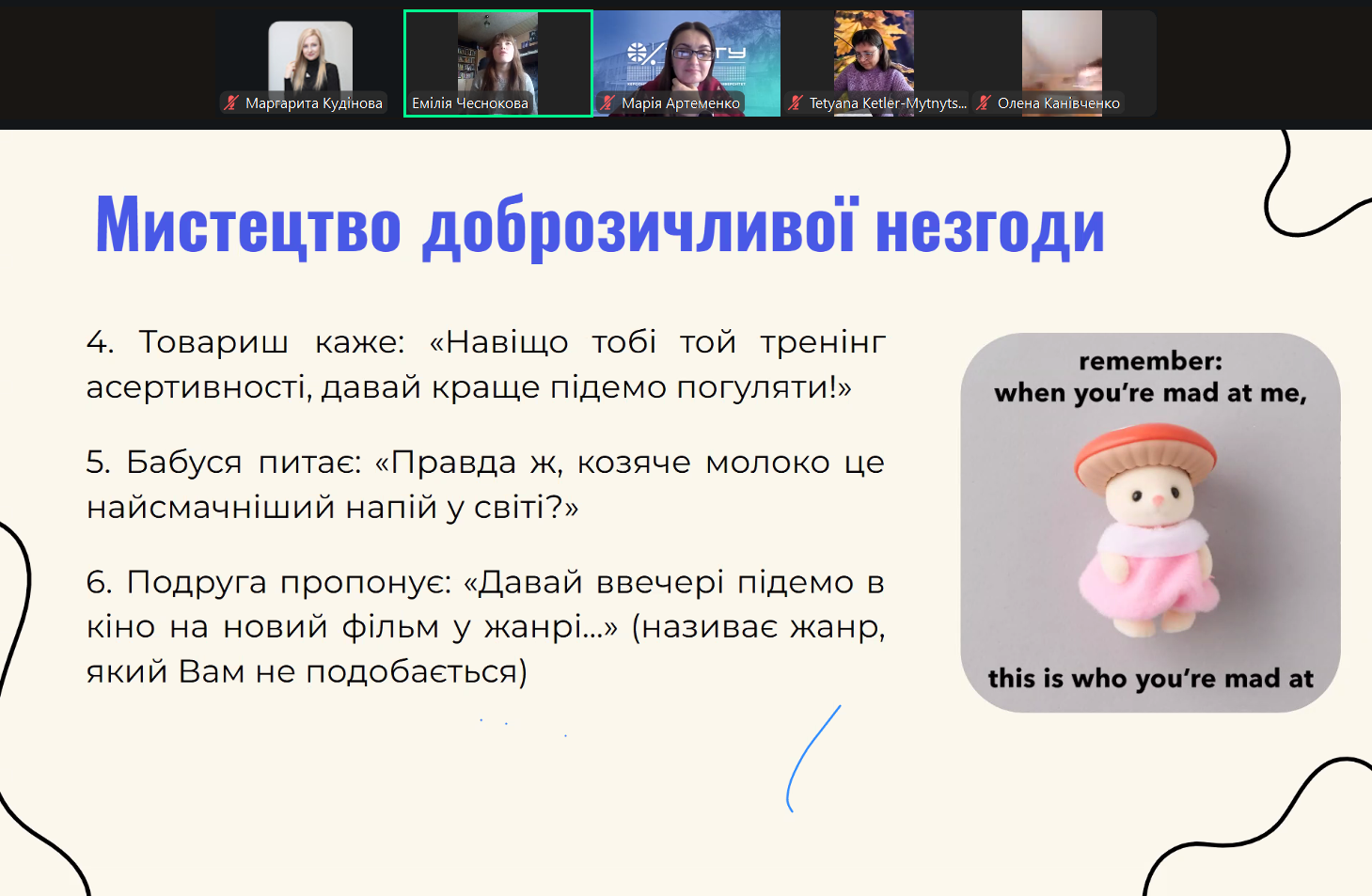
Task: Click list item 4 about тренінг асертивності
Action: point(485,365)
